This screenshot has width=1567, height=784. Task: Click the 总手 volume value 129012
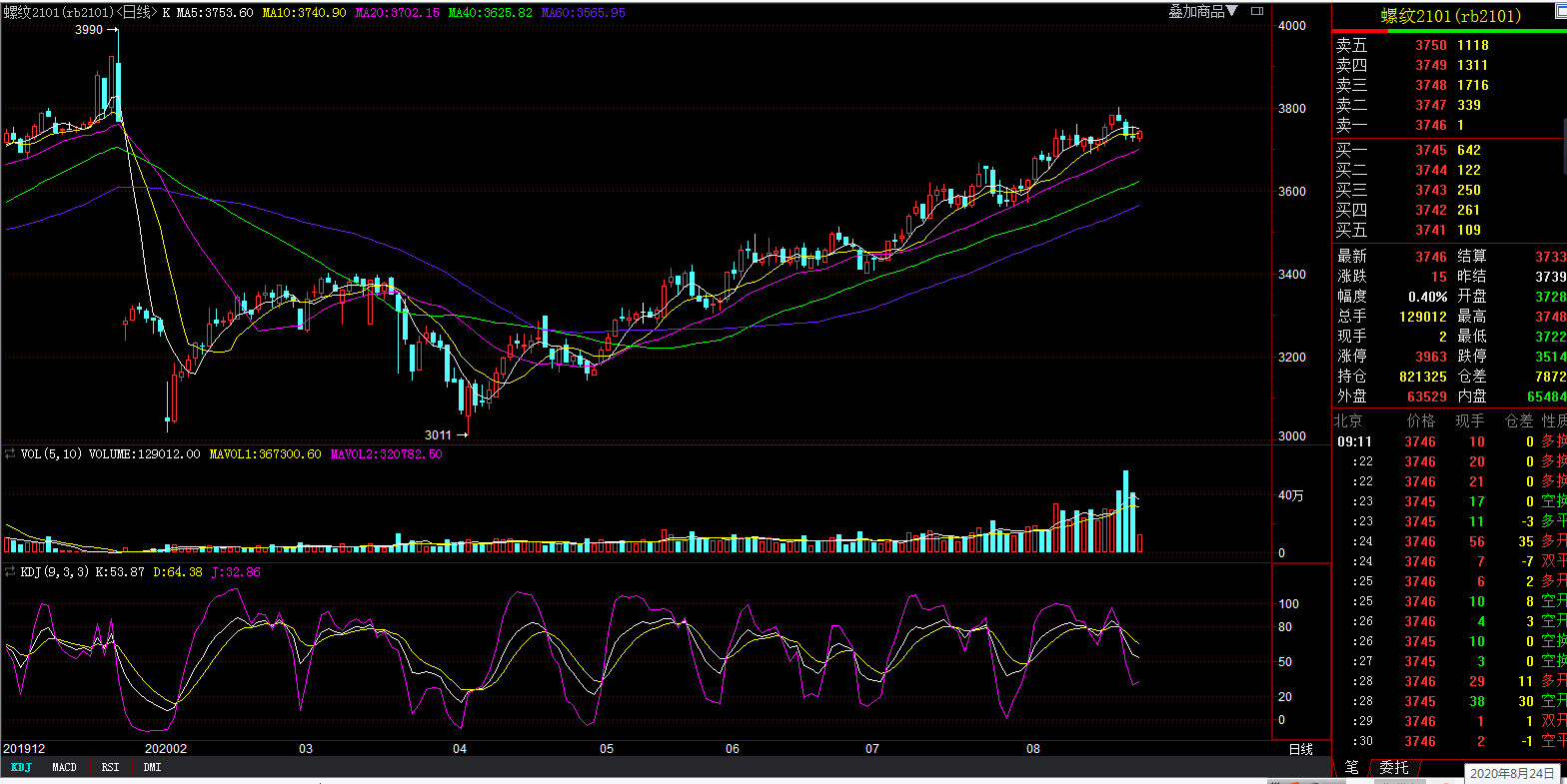point(1422,317)
